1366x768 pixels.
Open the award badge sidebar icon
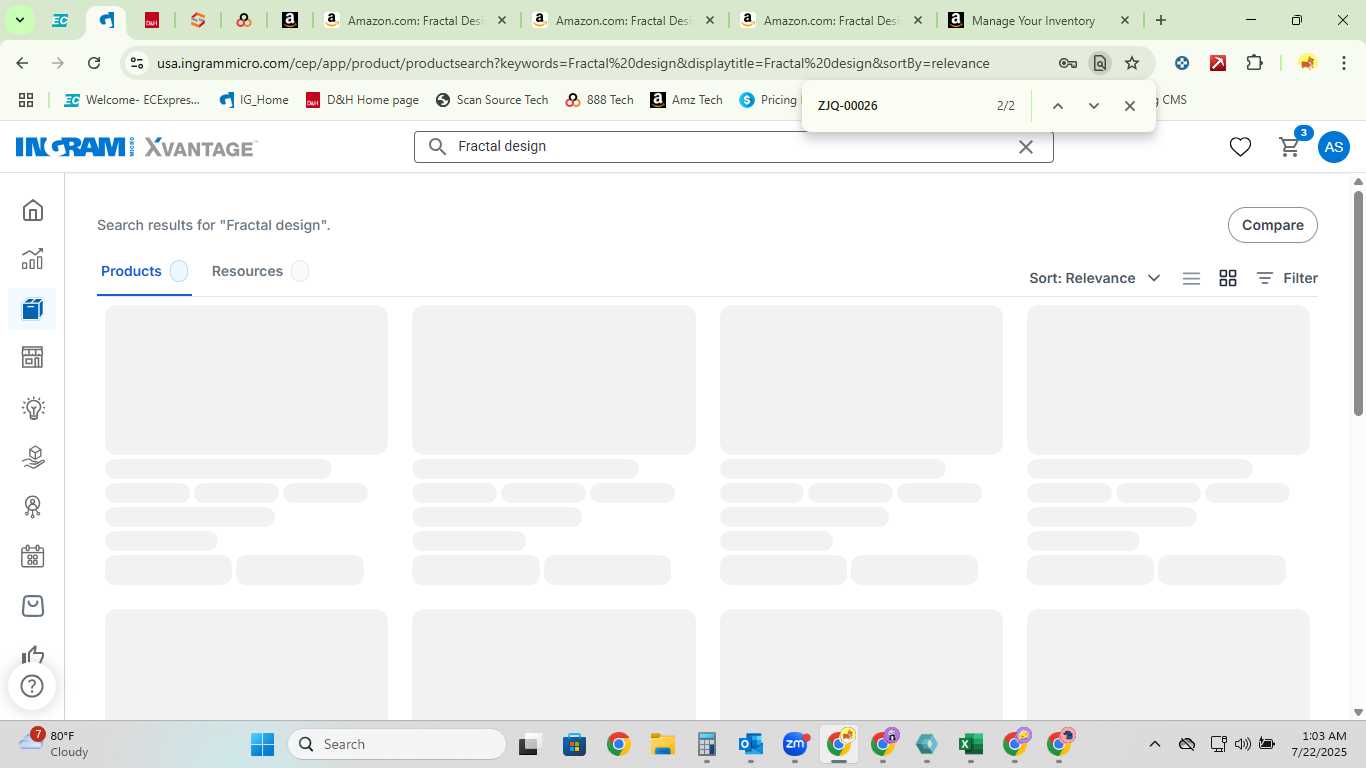tap(32, 507)
